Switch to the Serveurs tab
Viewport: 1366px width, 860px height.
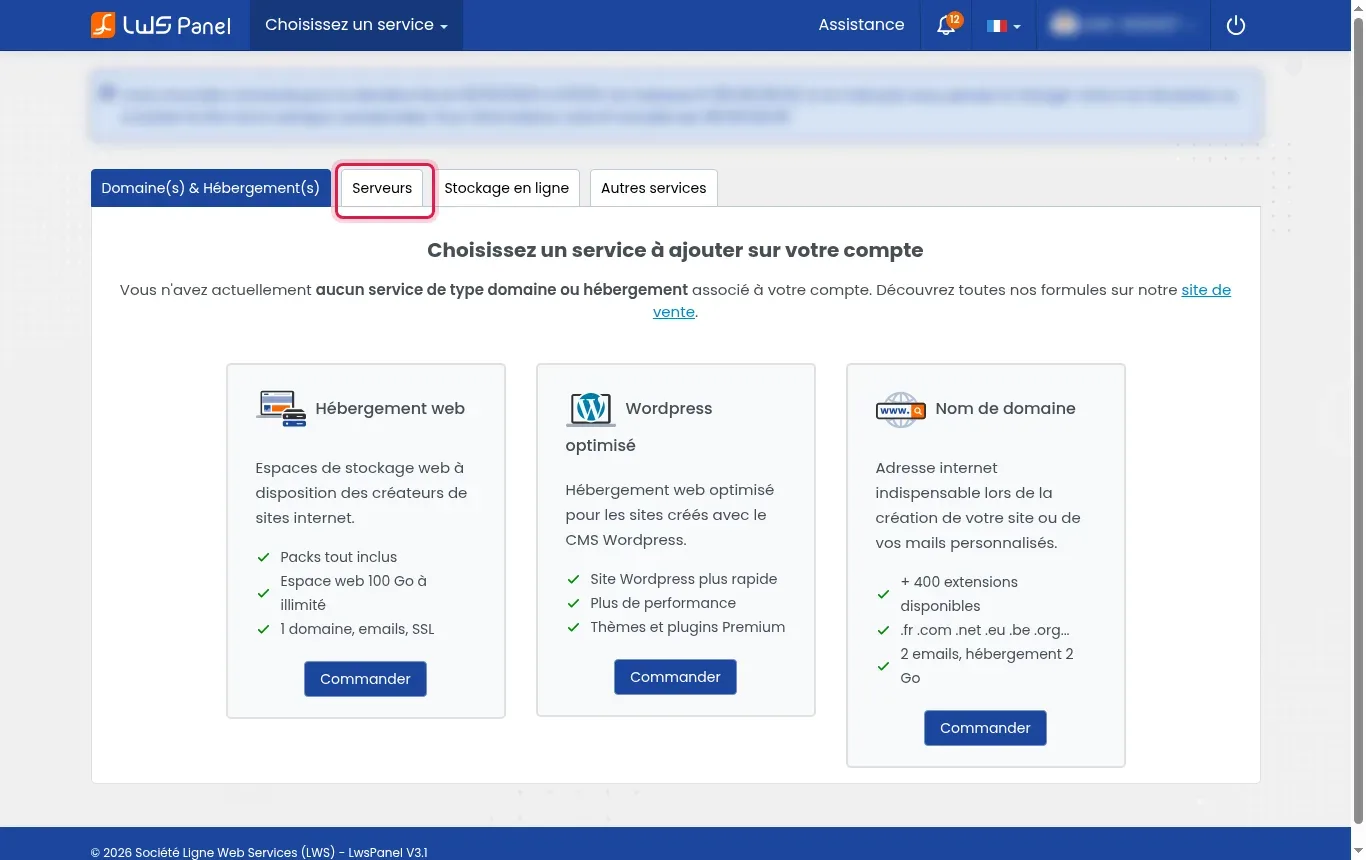pyautogui.click(x=382, y=188)
